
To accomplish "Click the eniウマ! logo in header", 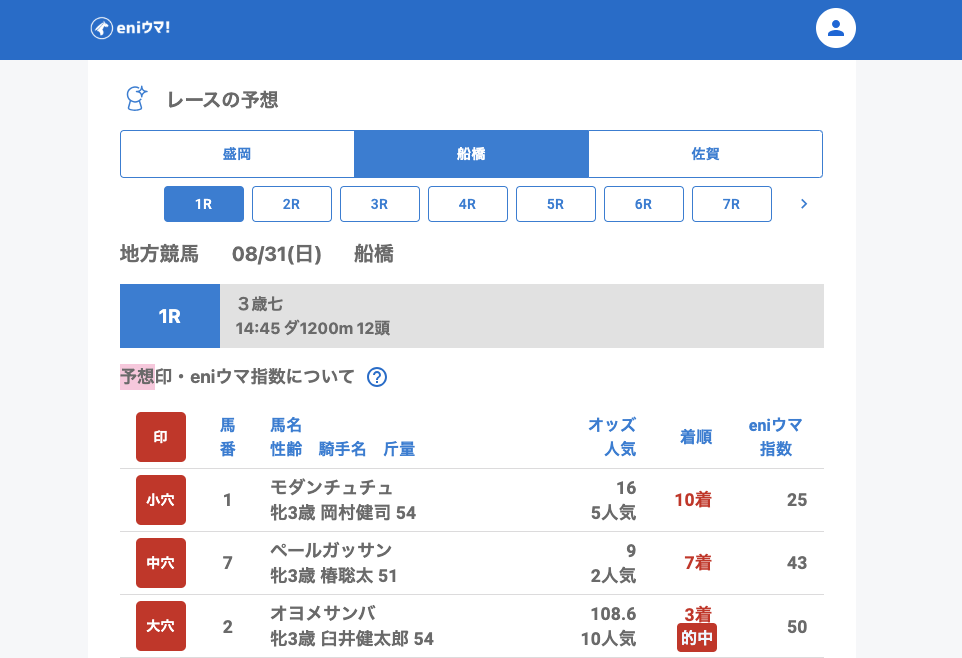I will click(x=130, y=28).
